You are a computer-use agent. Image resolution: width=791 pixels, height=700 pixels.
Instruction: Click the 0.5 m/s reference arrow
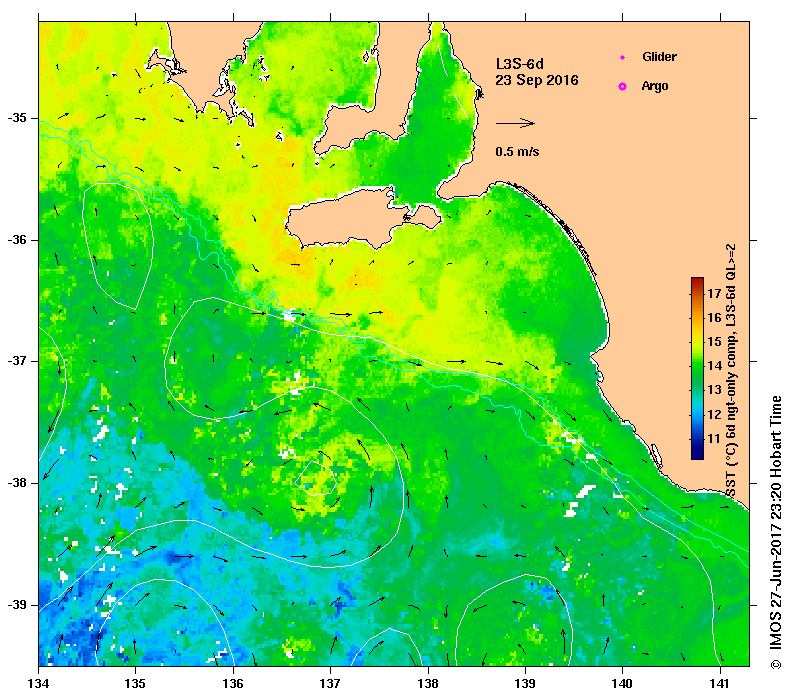click(515, 123)
